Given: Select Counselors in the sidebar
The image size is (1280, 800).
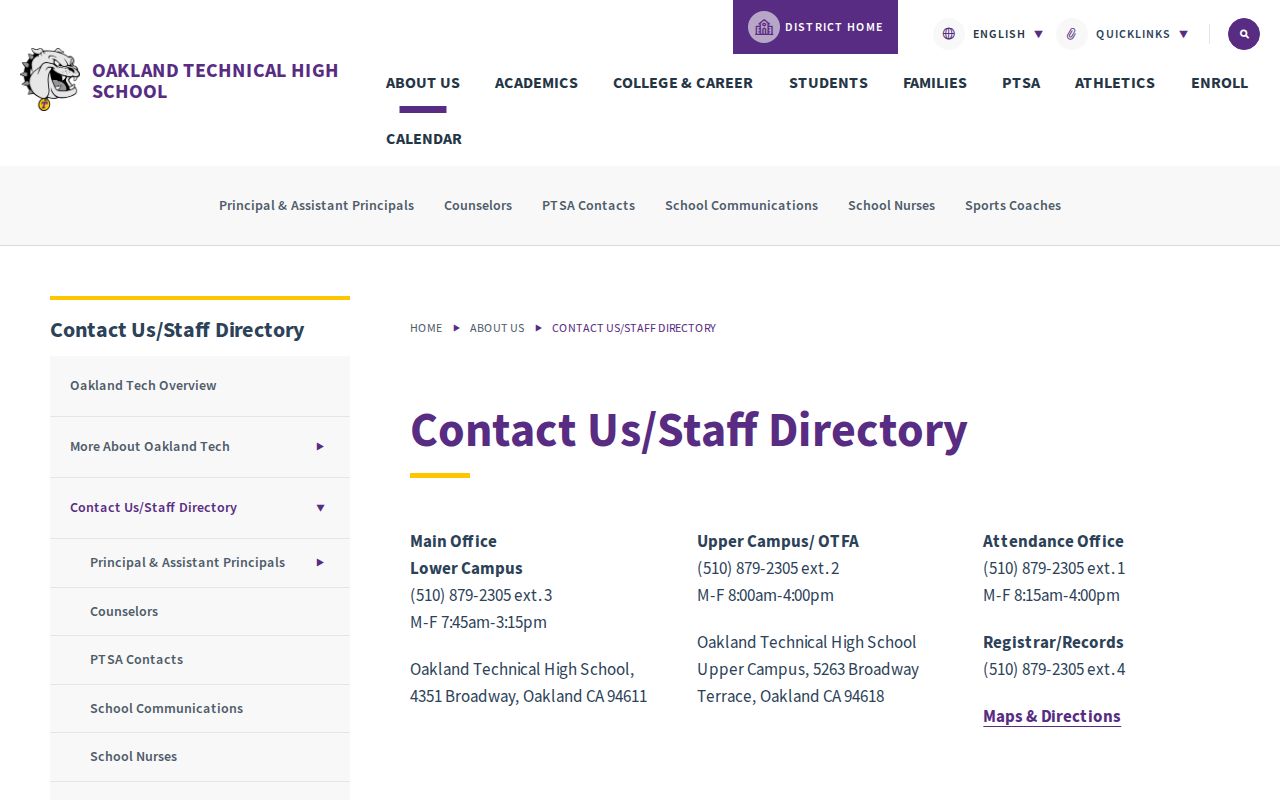Looking at the screenshot, I should pos(200,612).
